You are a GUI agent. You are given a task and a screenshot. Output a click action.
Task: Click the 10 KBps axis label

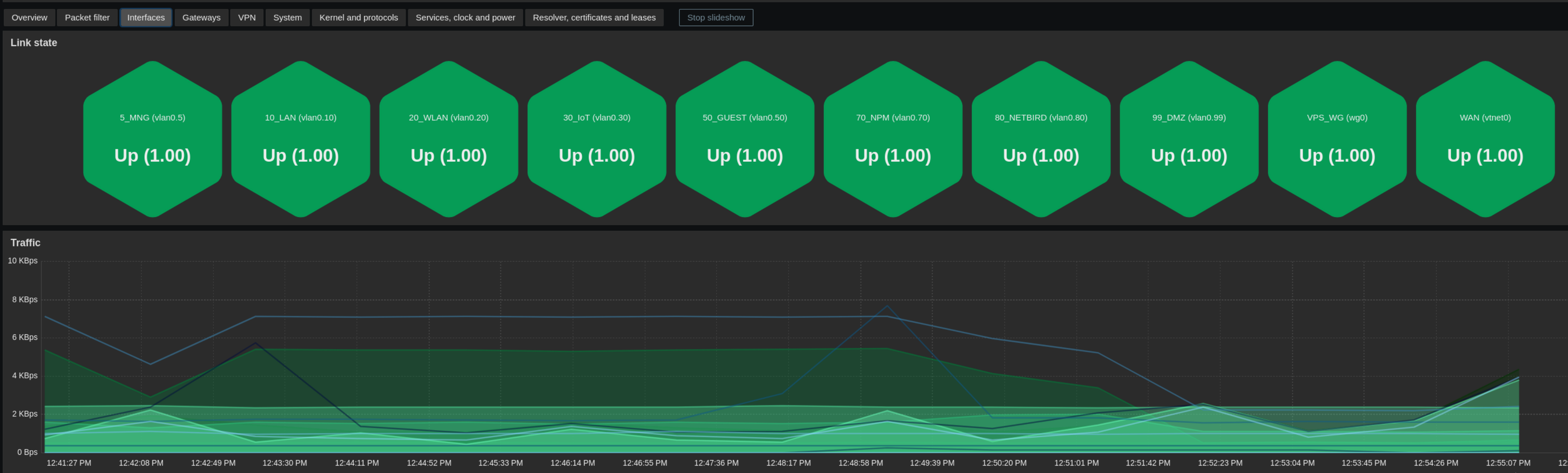coord(23,260)
